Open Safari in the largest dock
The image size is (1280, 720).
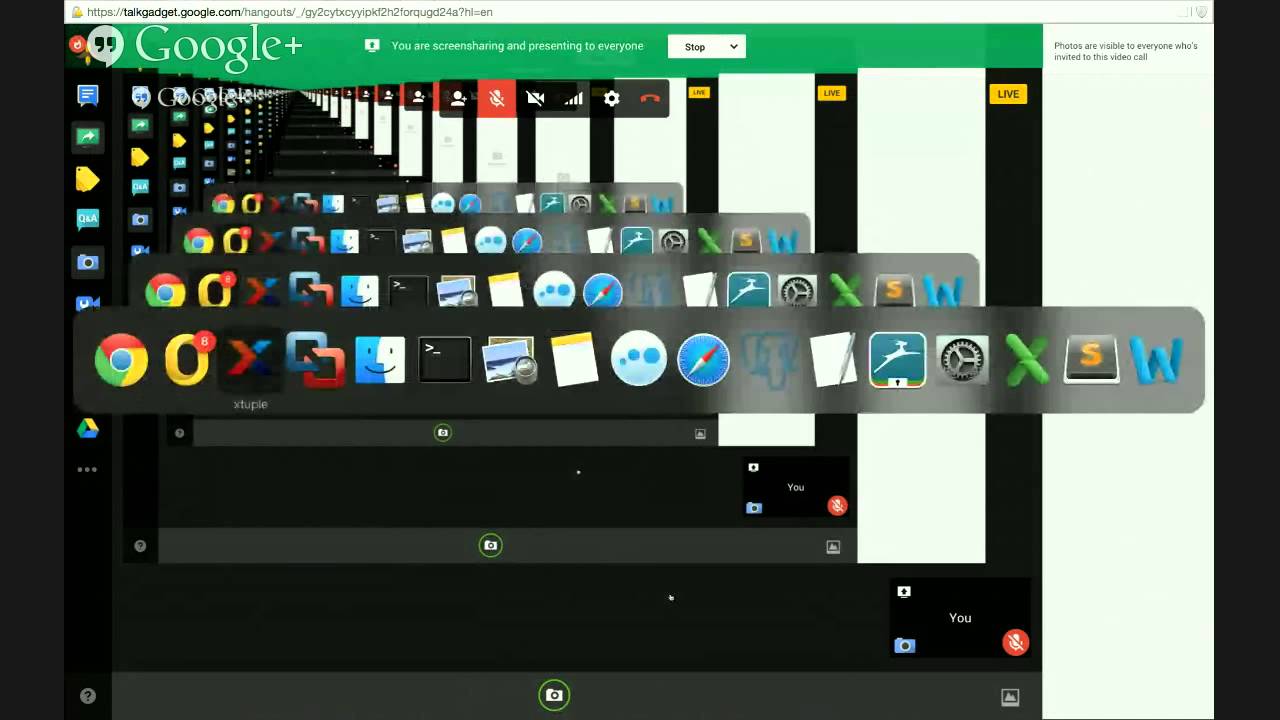[703, 360]
